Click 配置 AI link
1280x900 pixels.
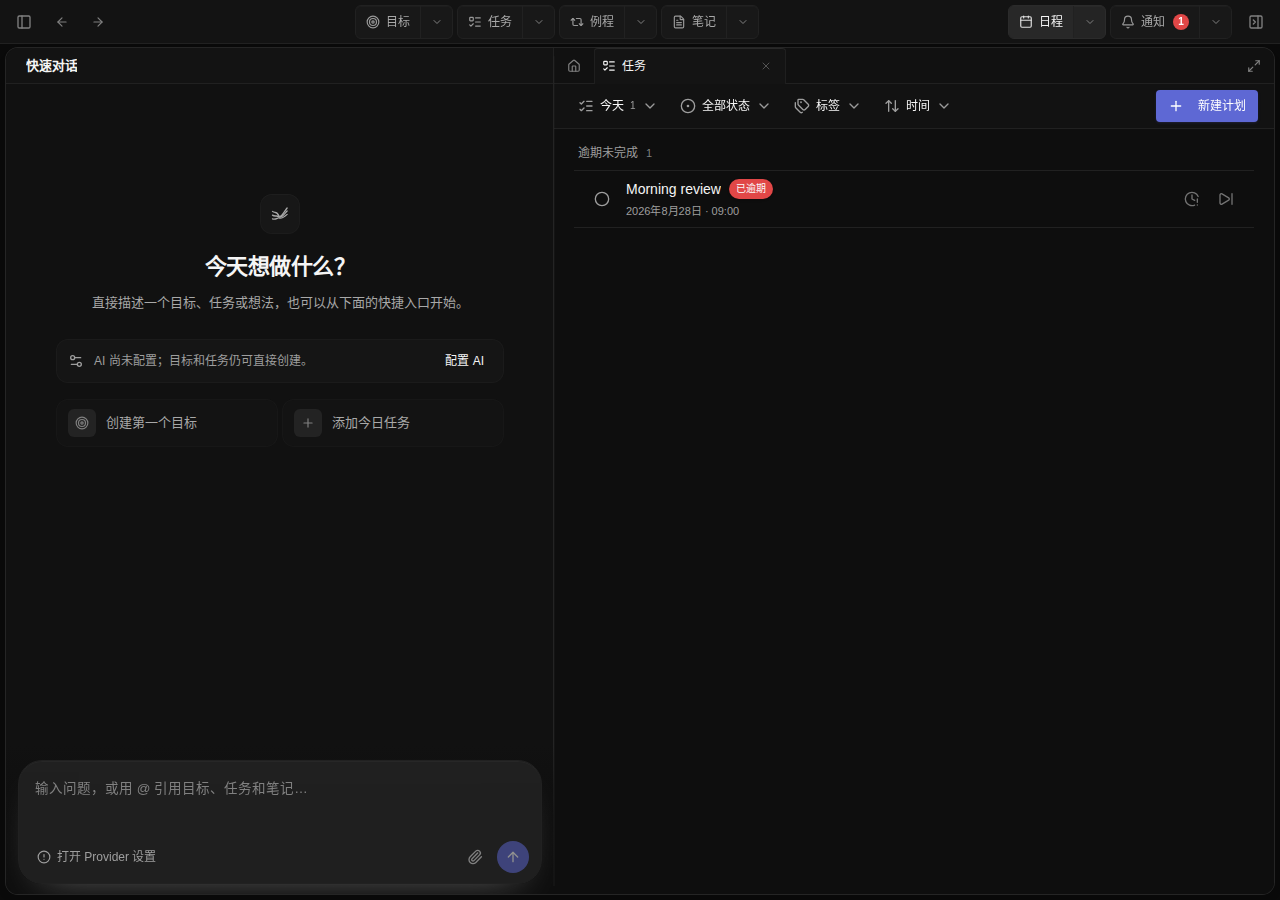(464, 361)
